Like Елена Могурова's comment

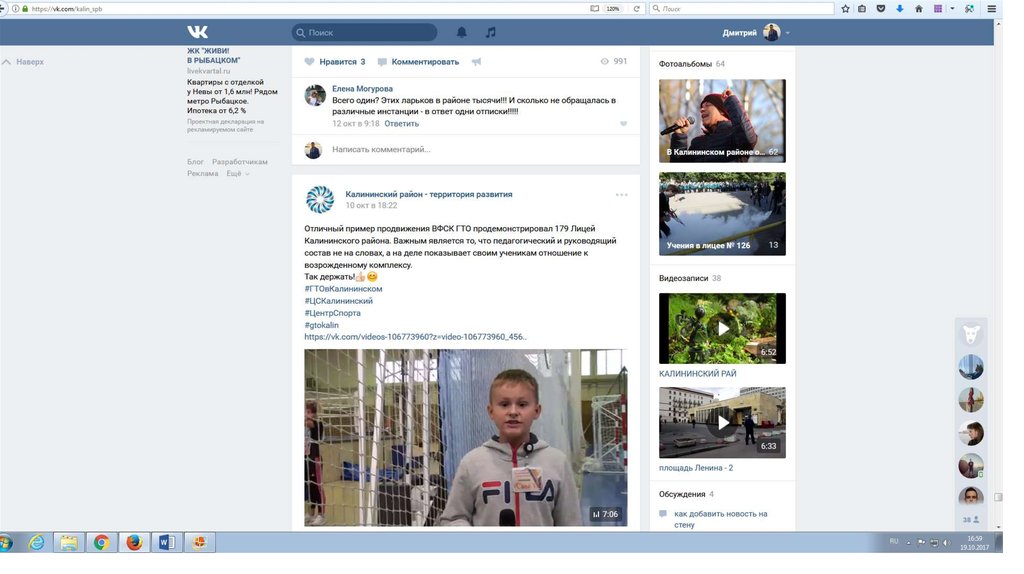tap(623, 124)
